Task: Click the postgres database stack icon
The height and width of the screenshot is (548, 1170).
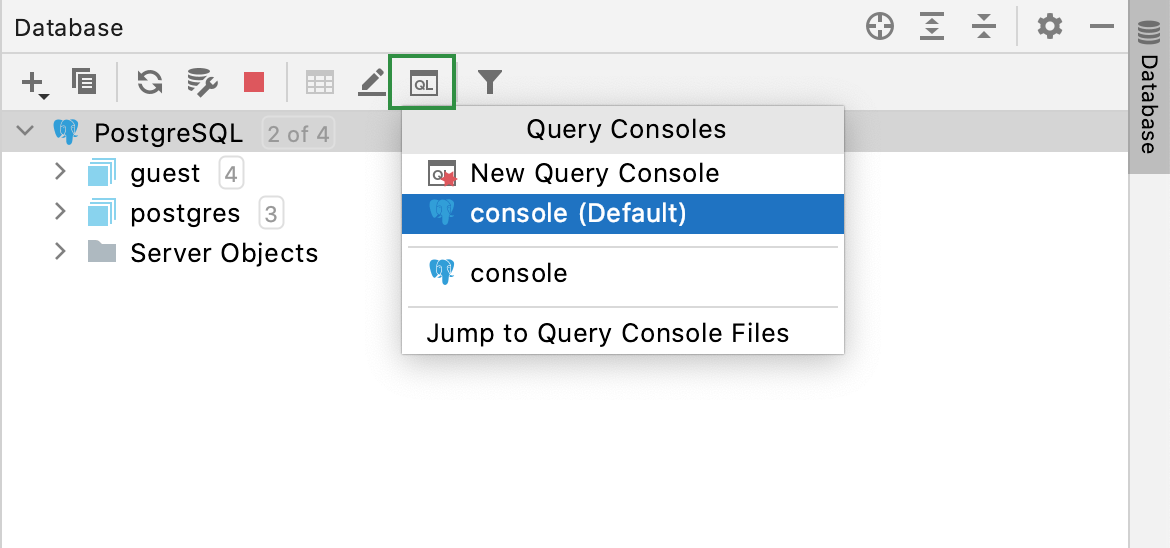Action: click(102, 213)
